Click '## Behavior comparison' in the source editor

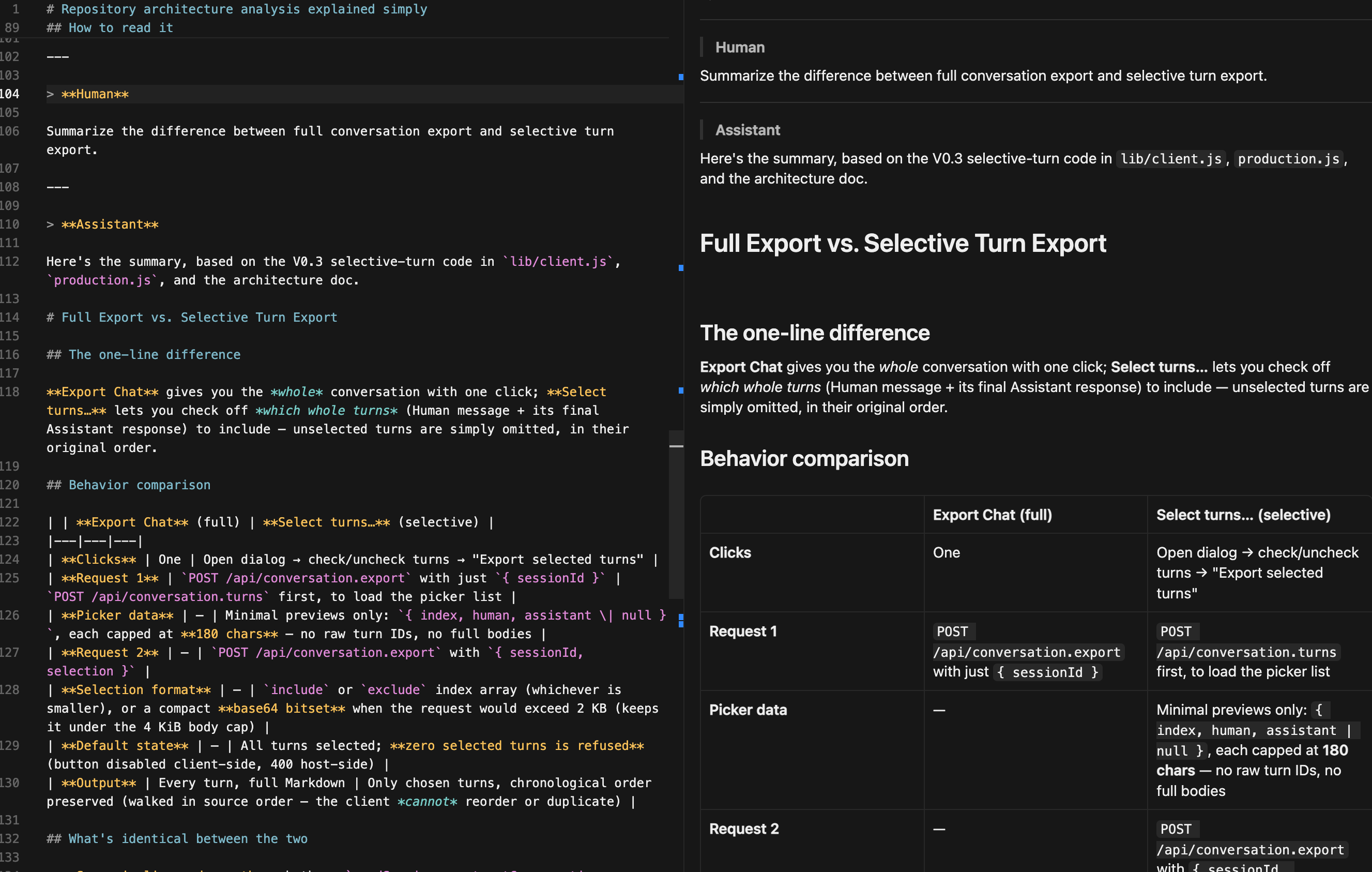[x=129, y=485]
